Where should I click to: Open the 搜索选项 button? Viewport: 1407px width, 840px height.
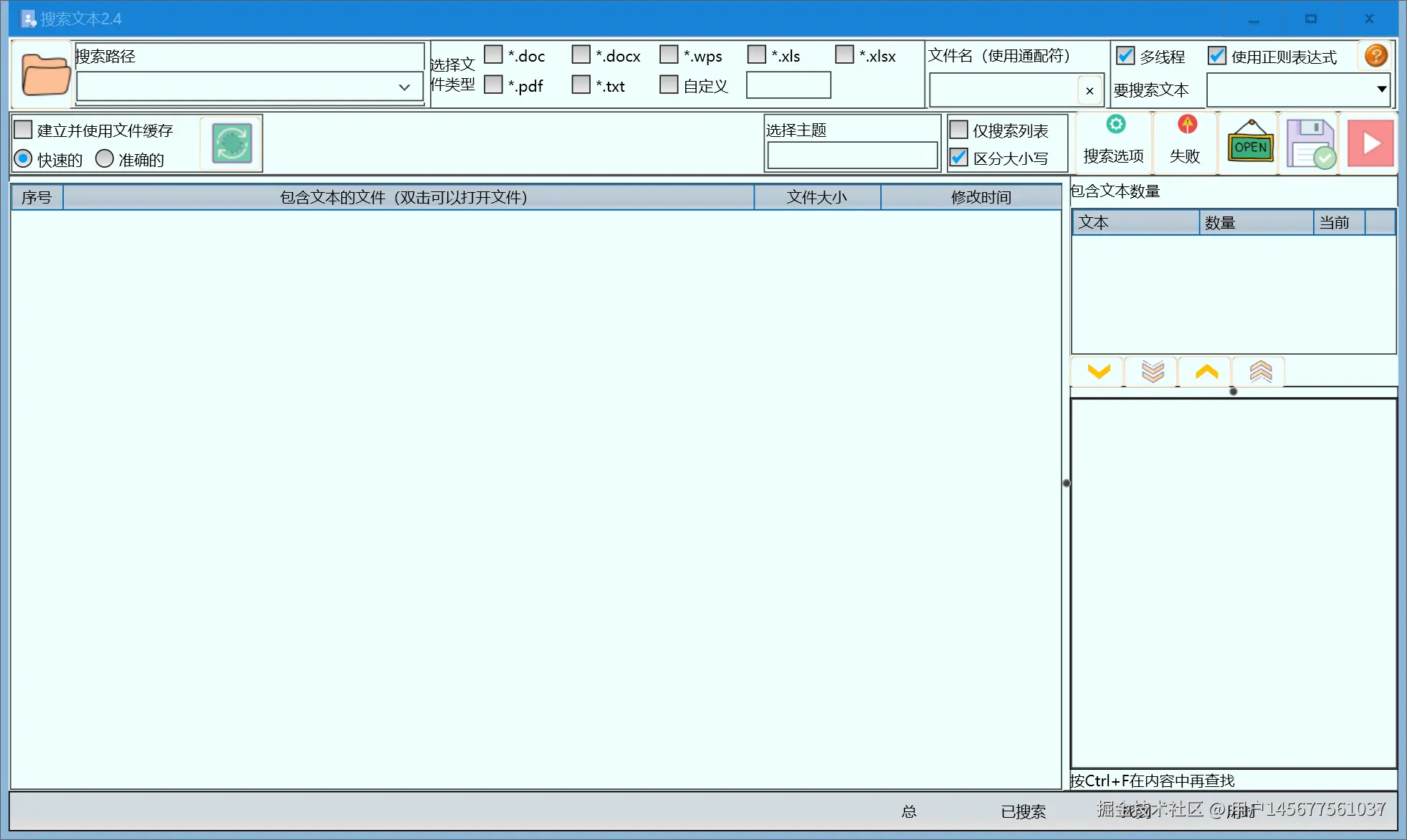point(1113,143)
